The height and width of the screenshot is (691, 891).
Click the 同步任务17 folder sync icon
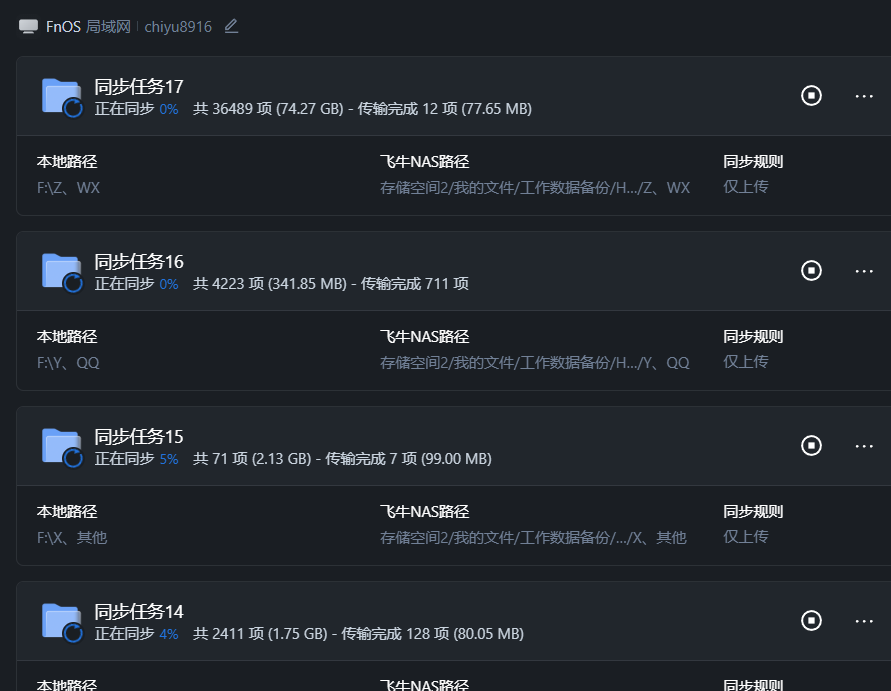point(62,97)
